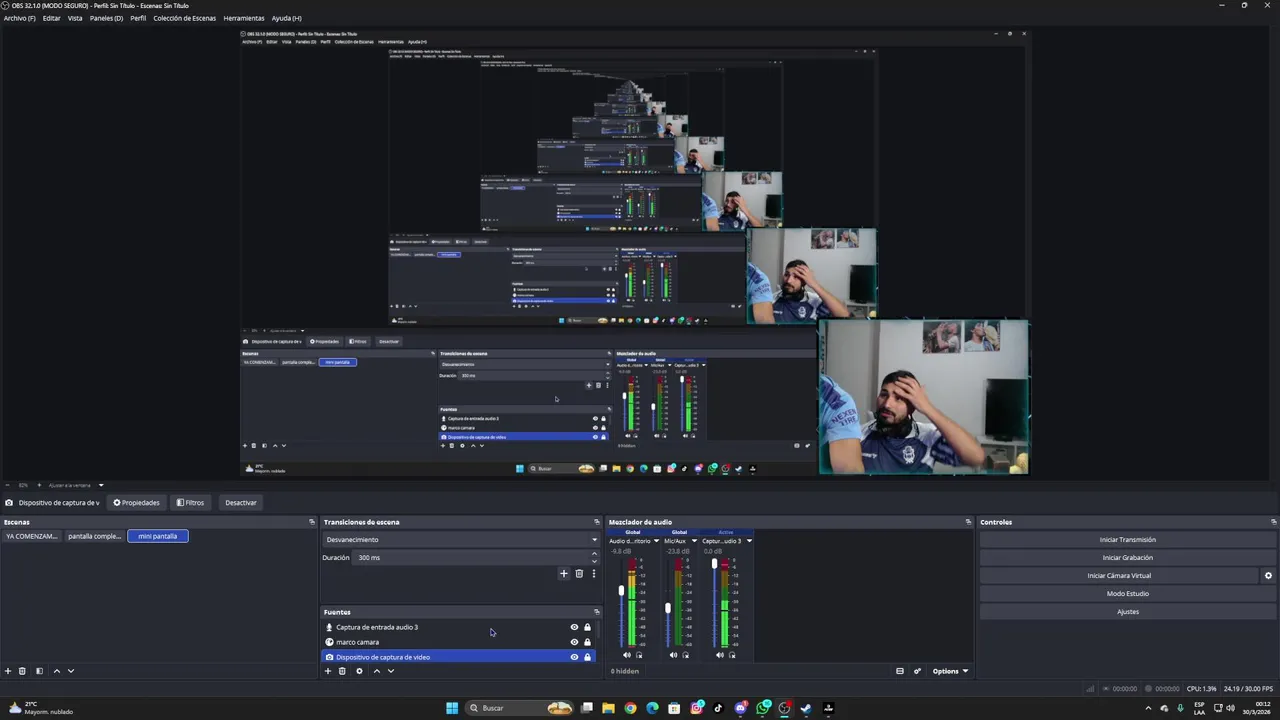This screenshot has height=720, width=1280.
Task: Add a transition with the plus icon
Action: pyautogui.click(x=563, y=574)
